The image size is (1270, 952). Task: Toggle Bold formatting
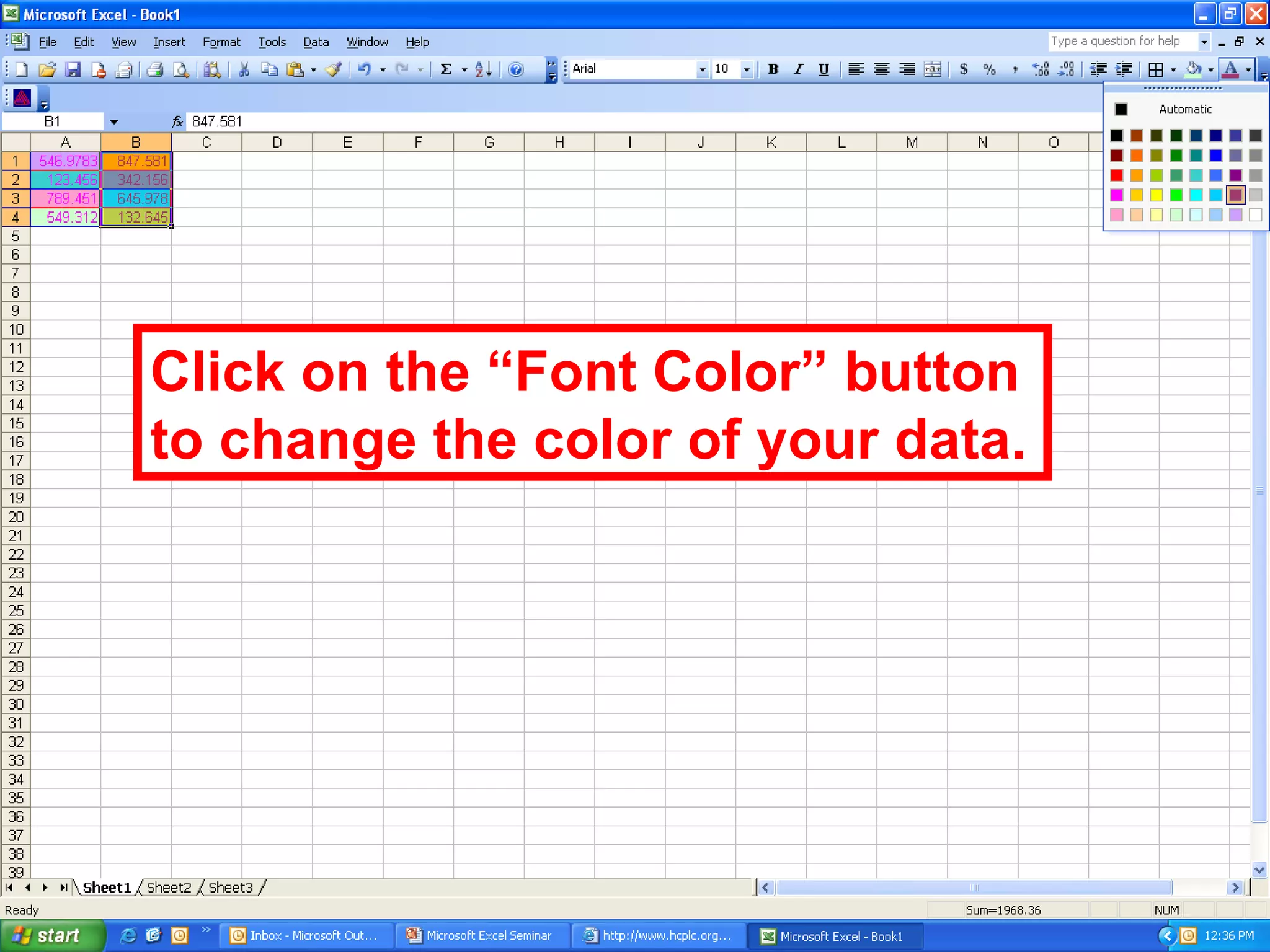coord(773,69)
